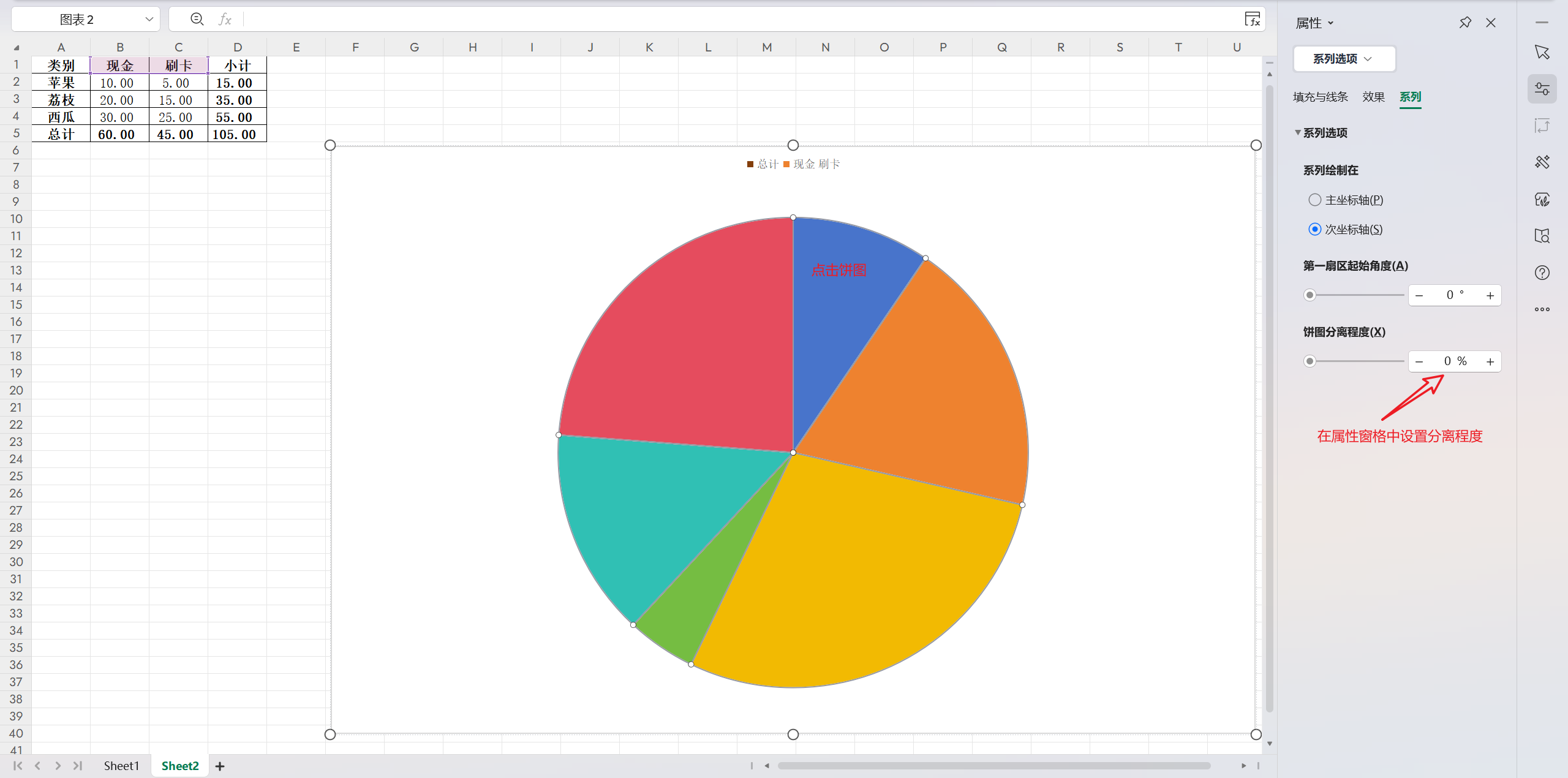Open Sheet1 tab
The width and height of the screenshot is (1568, 778).
coord(121,766)
